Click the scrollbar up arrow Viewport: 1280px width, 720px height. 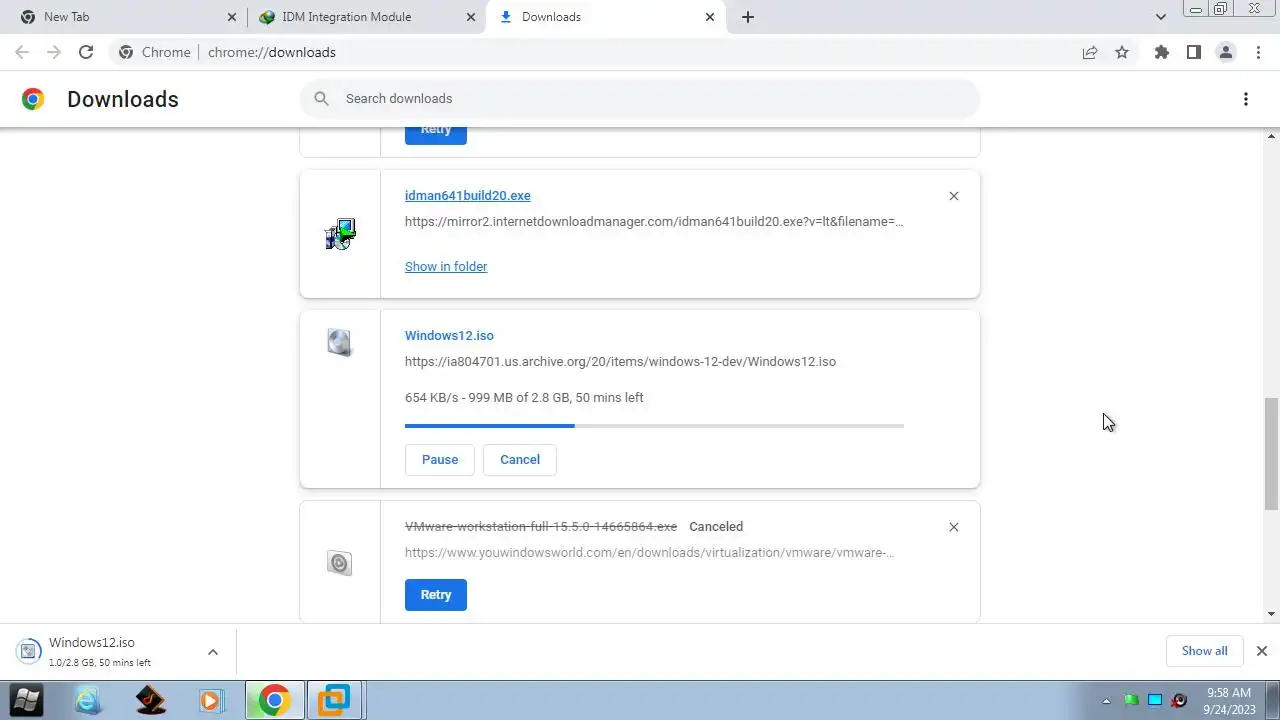[1272, 135]
